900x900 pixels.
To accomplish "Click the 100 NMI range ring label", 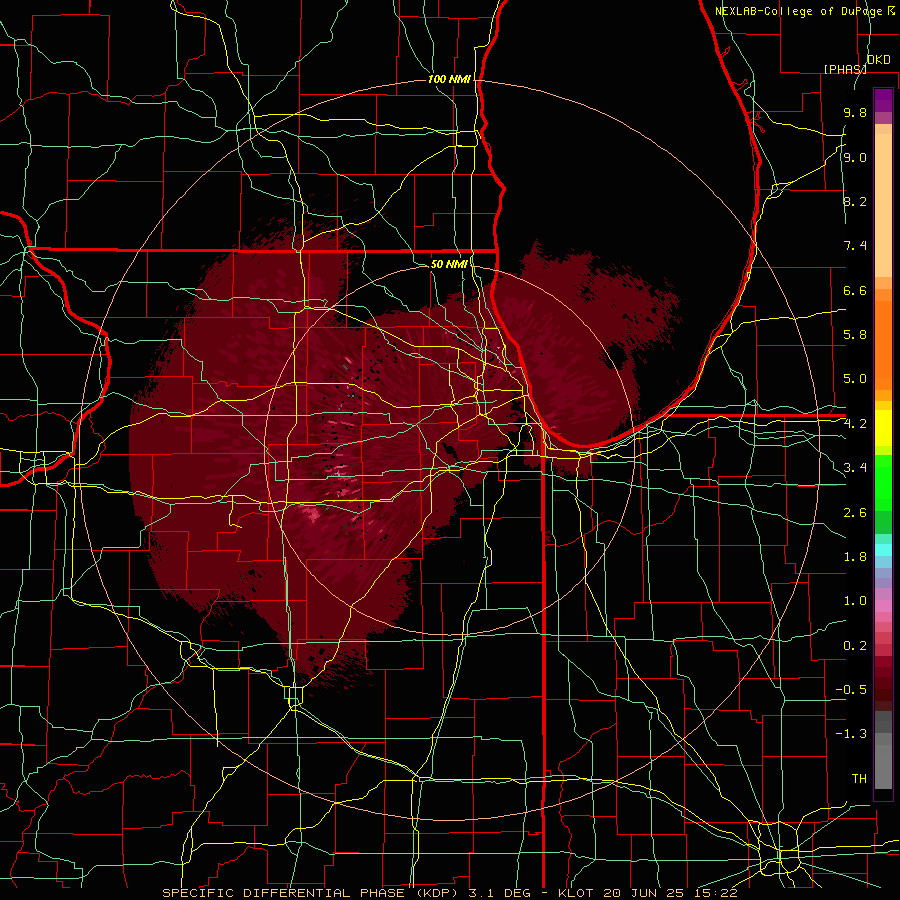I will coord(449,79).
